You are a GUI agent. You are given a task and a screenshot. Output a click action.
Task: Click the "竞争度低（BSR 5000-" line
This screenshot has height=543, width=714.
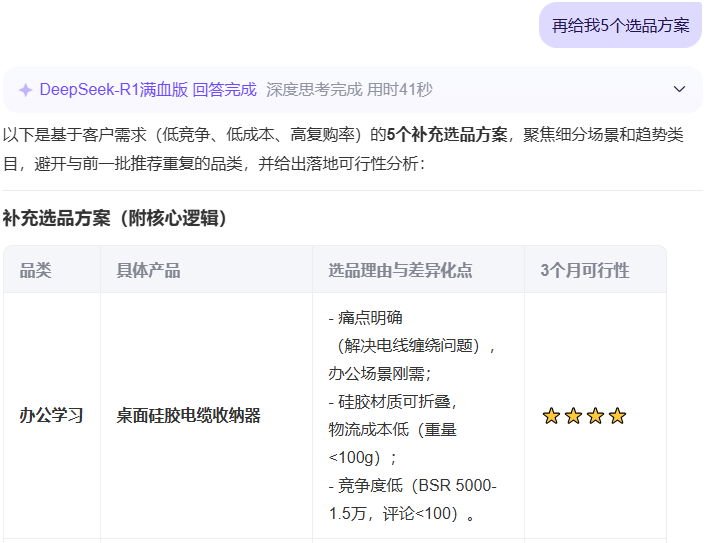(413, 486)
